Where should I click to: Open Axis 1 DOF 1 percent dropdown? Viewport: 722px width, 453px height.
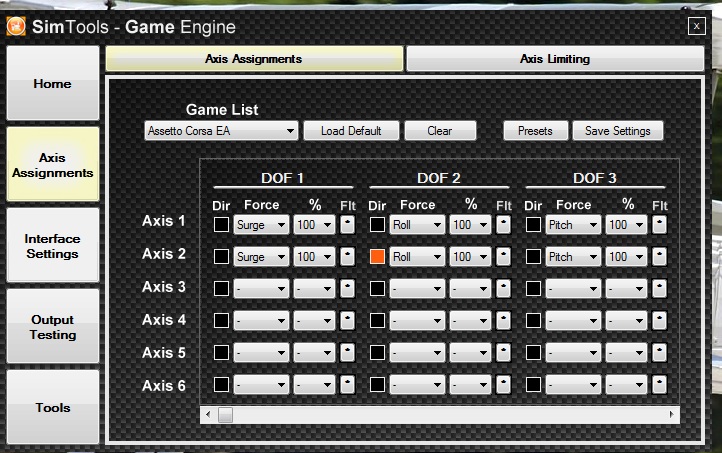click(314, 225)
